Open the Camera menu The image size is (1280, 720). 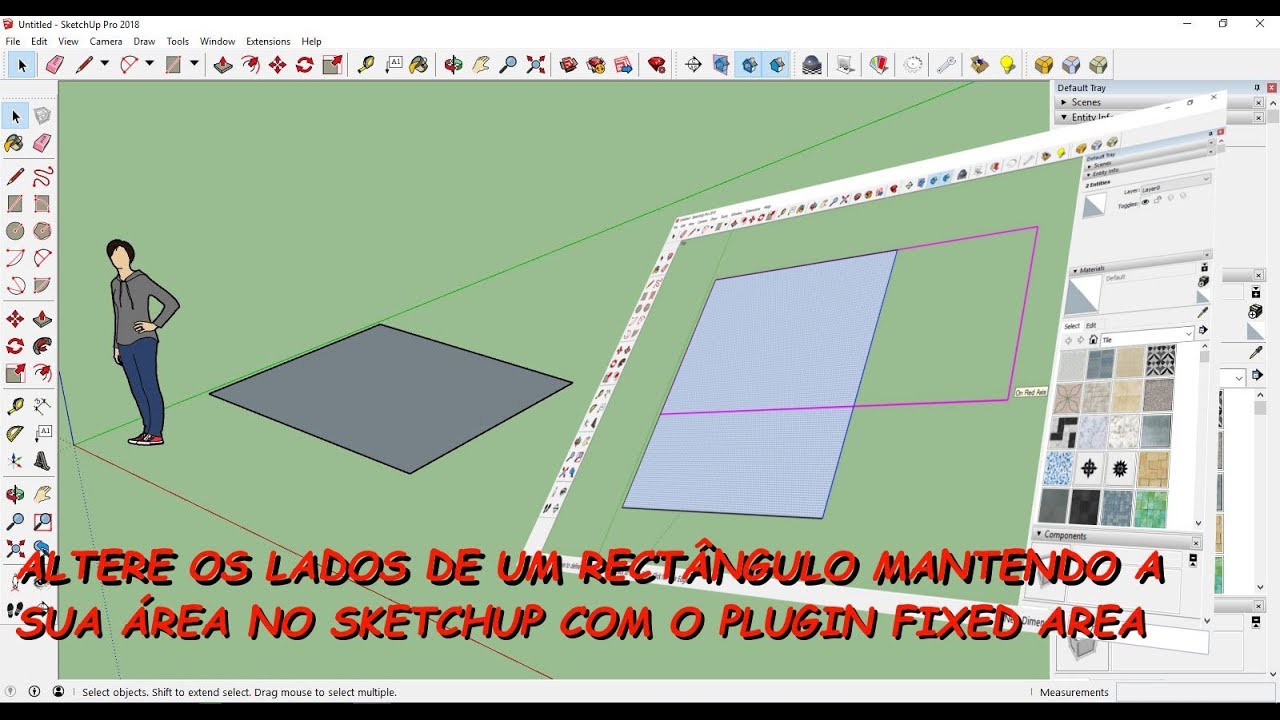[106, 42]
